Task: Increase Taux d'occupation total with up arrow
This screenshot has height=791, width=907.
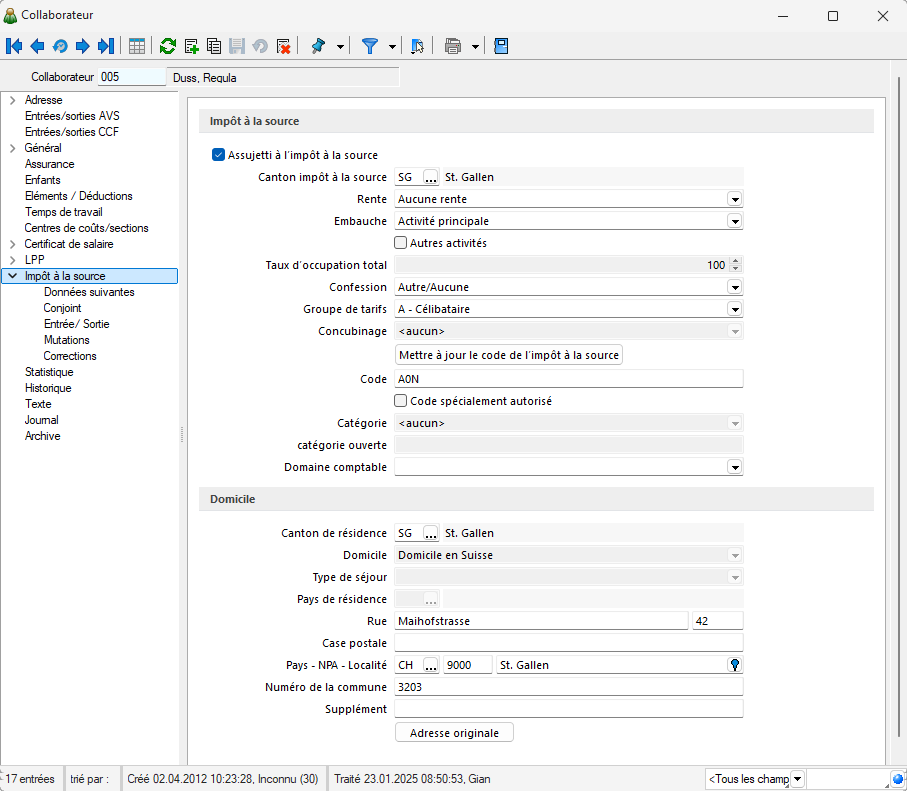Action: pyautogui.click(x=736, y=262)
